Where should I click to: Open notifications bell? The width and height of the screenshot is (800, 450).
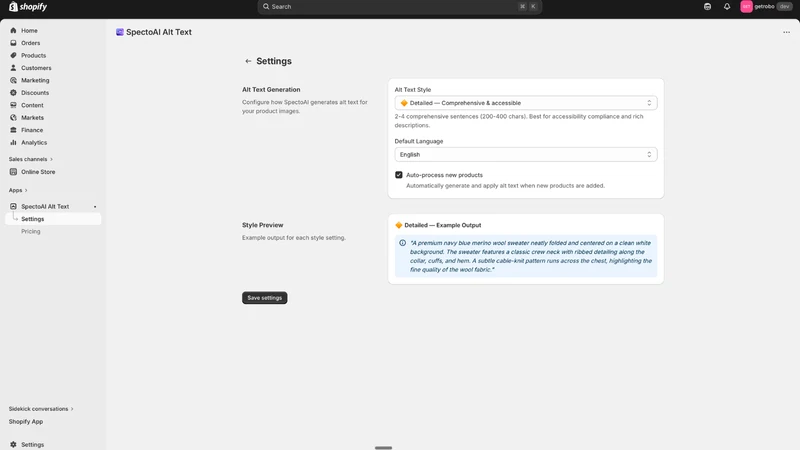(x=727, y=7)
